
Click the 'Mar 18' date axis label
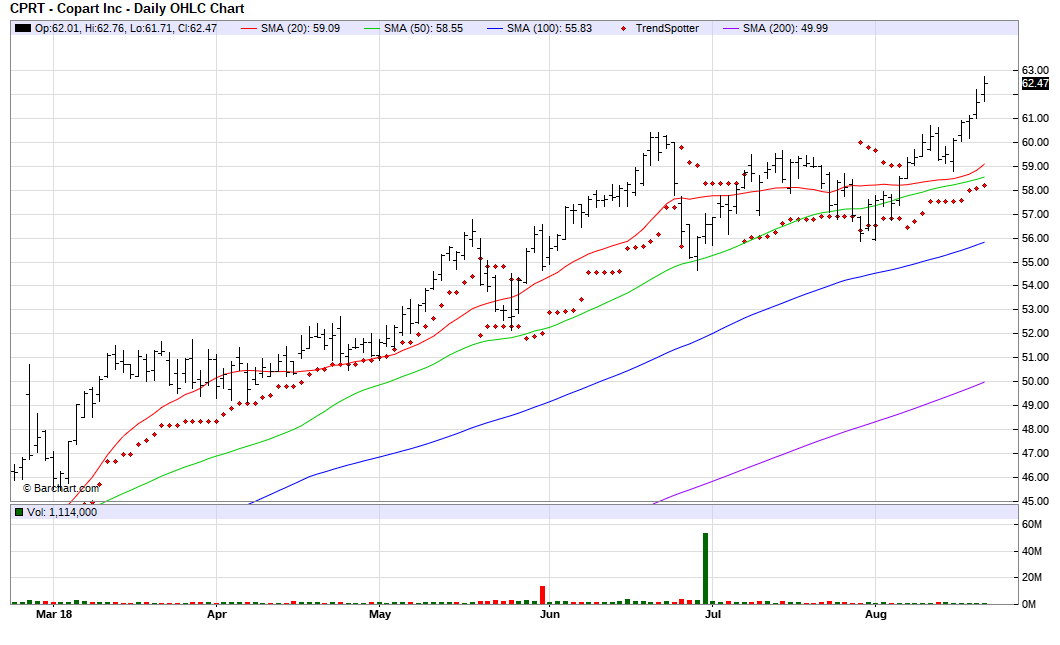point(54,614)
